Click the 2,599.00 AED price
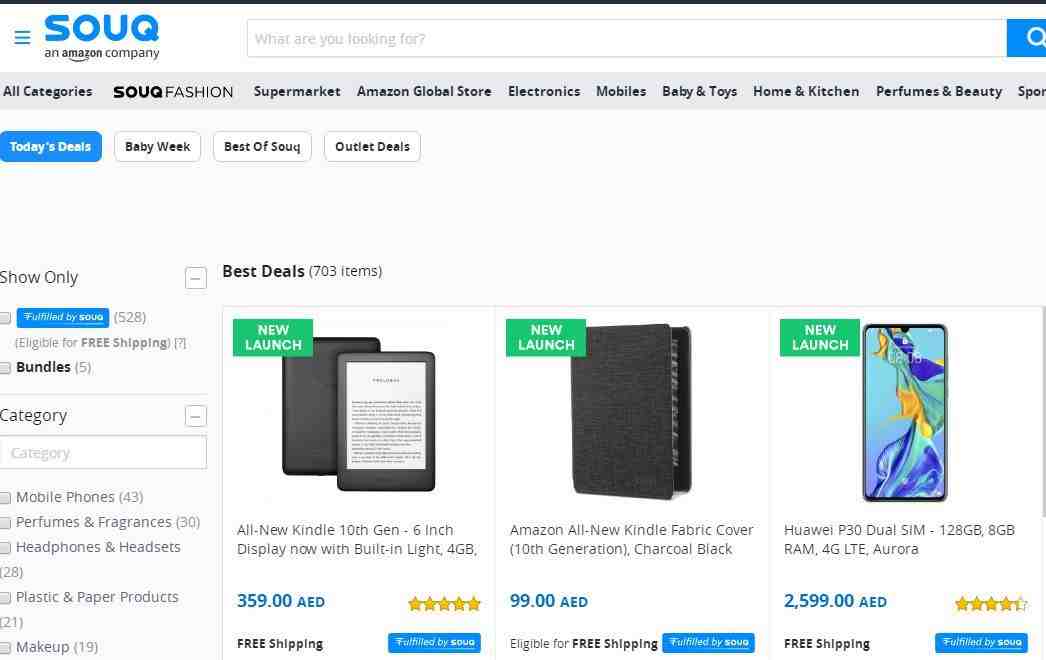The image size is (1046, 660). click(835, 601)
